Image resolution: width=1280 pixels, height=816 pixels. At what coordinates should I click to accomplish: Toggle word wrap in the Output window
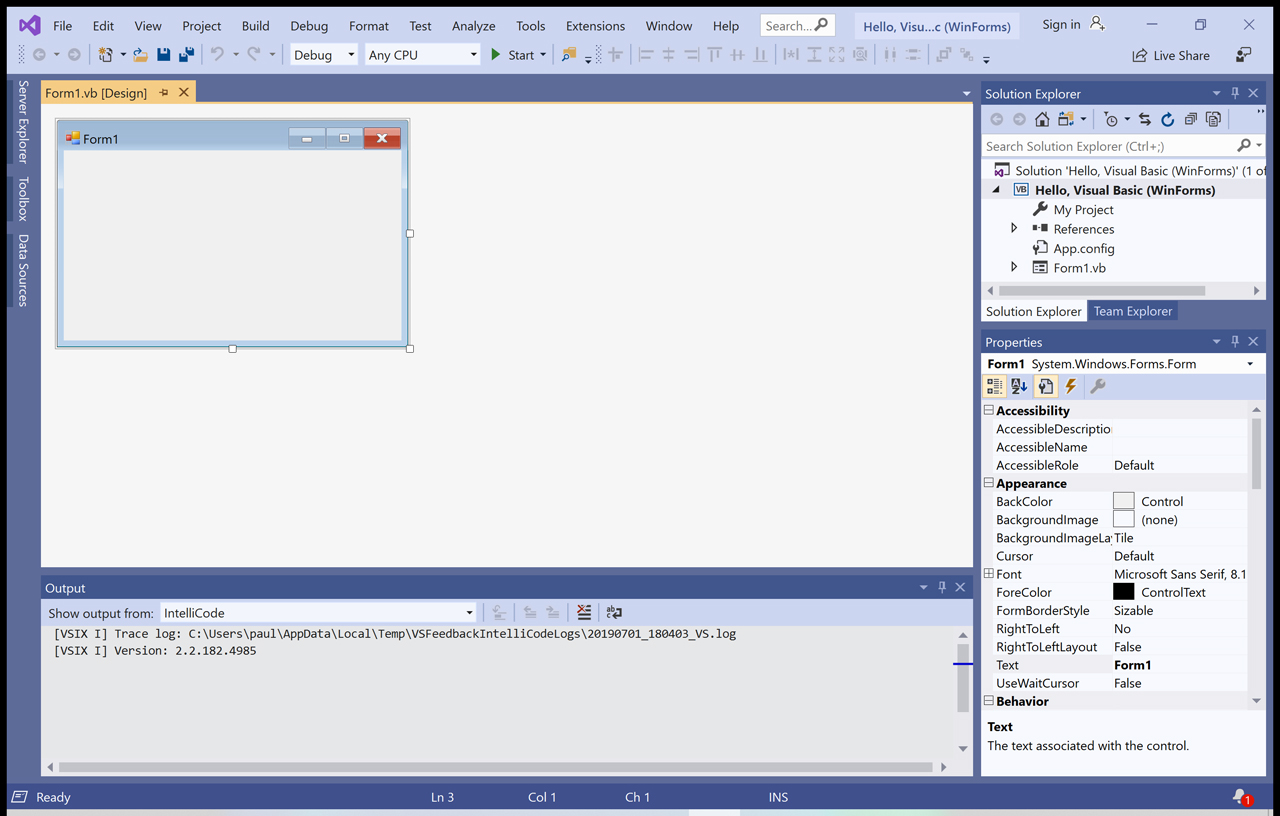click(x=613, y=612)
